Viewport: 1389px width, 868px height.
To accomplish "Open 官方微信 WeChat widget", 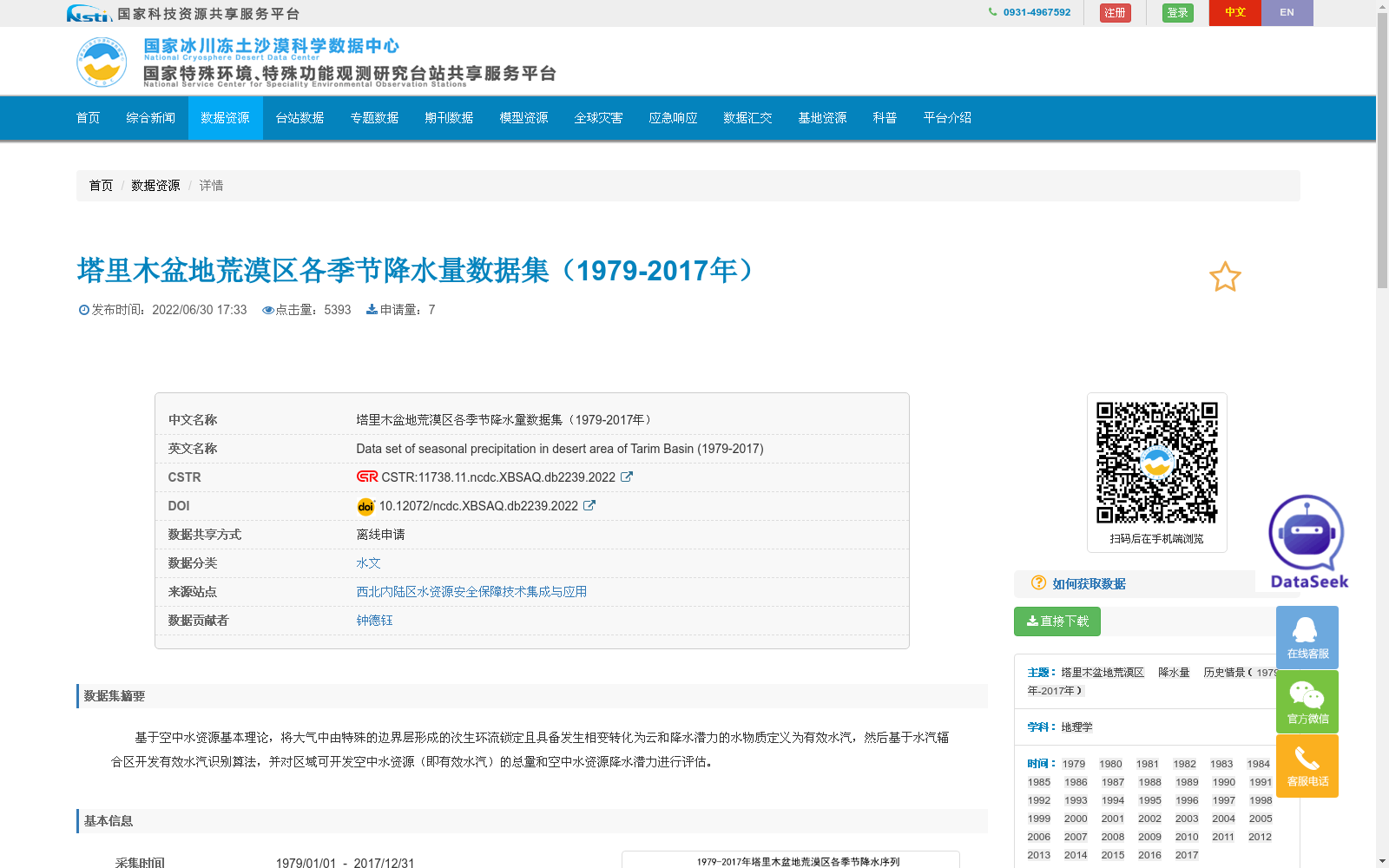I will (x=1307, y=701).
